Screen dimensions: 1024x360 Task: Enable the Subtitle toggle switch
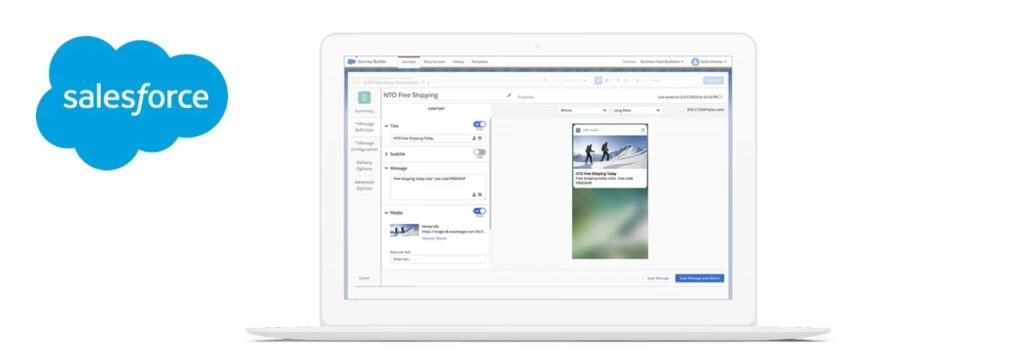[x=480, y=152]
